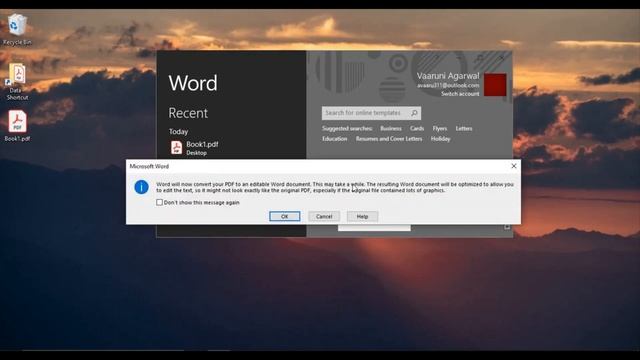Viewport: 640px width, 360px height.
Task: Click the Switch account link
Action: [x=460, y=94]
